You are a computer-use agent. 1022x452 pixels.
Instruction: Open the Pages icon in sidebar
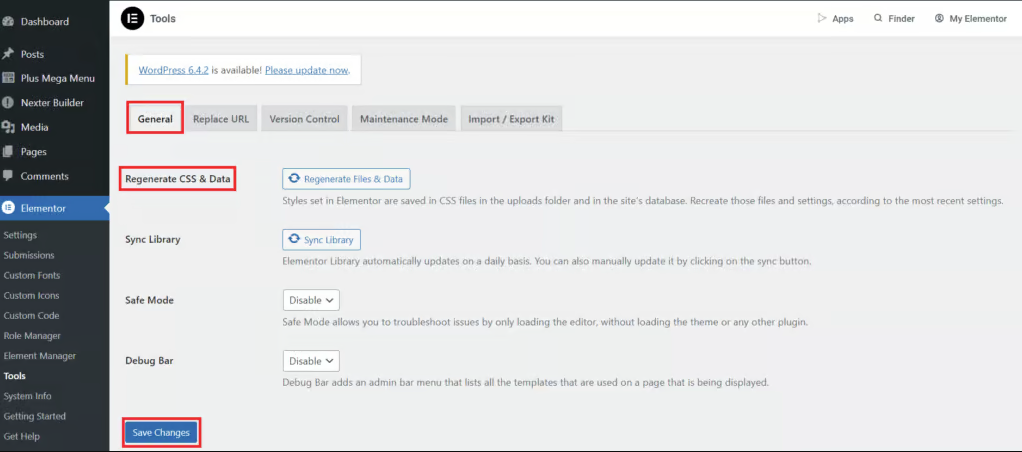tap(9, 152)
